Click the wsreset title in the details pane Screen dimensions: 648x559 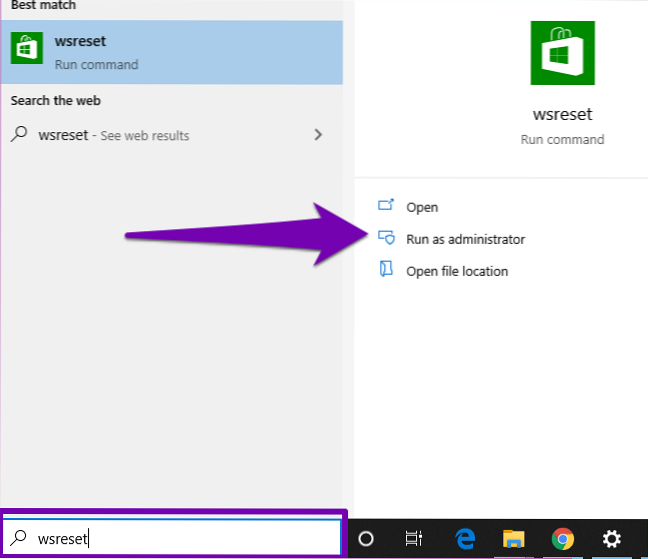coord(562,115)
